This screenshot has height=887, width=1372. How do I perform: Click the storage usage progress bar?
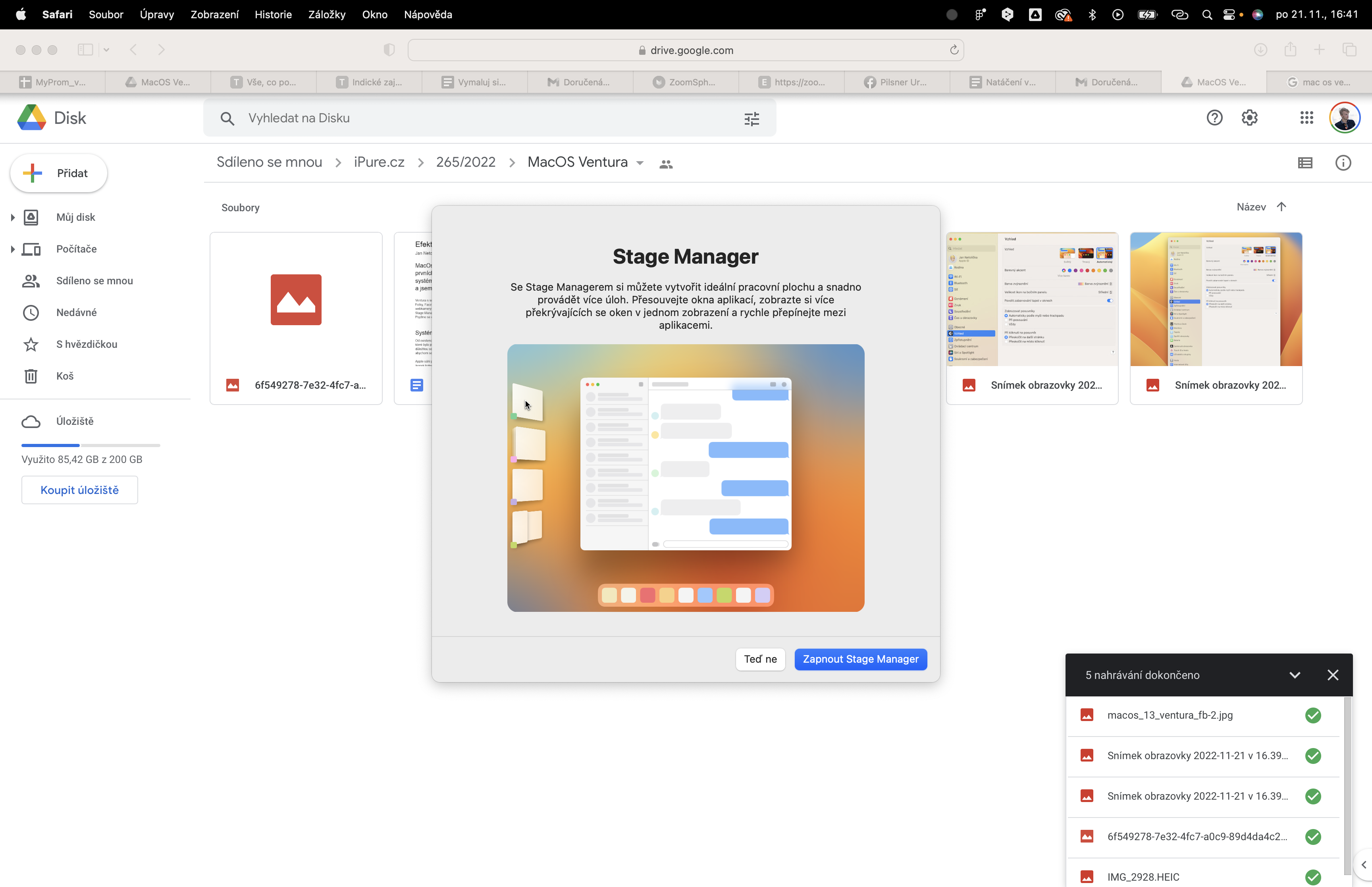coord(91,445)
